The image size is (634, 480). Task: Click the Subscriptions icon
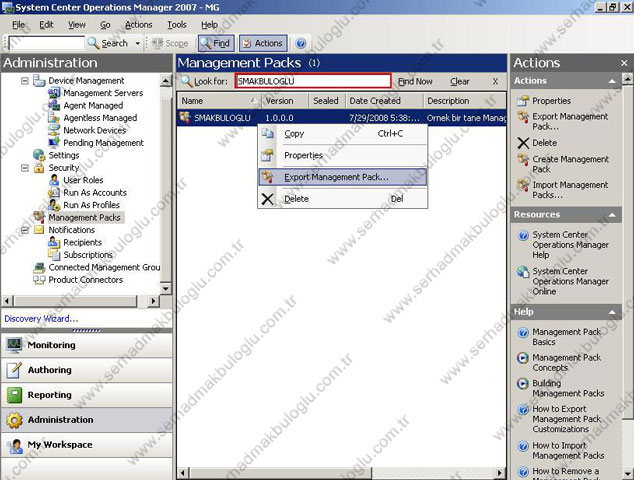pyautogui.click(x=54, y=255)
